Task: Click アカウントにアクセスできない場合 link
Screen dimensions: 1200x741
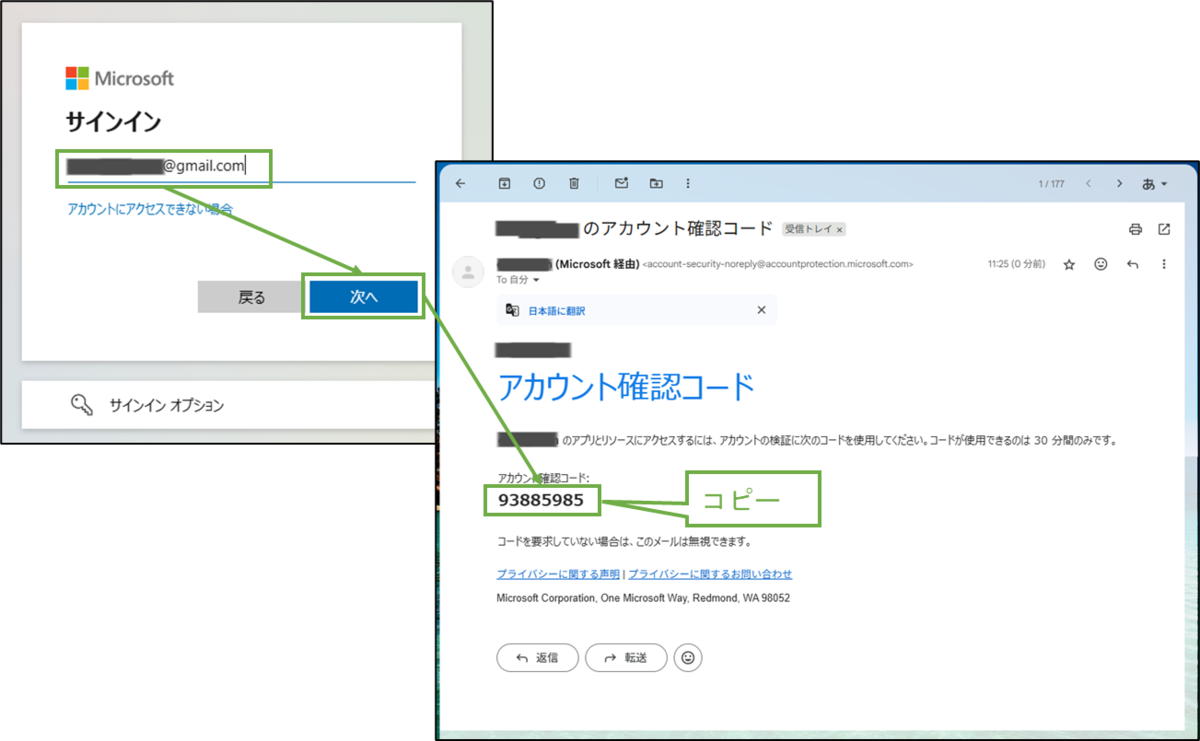Action: point(150,209)
